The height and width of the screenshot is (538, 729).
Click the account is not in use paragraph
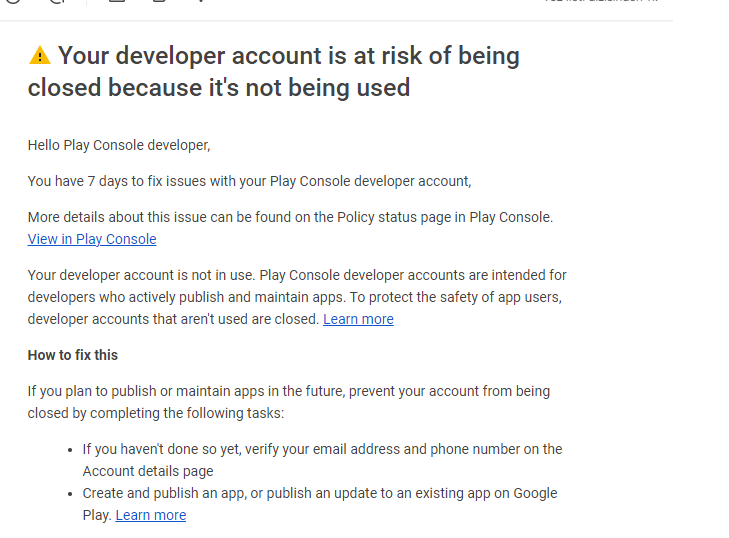(x=297, y=297)
